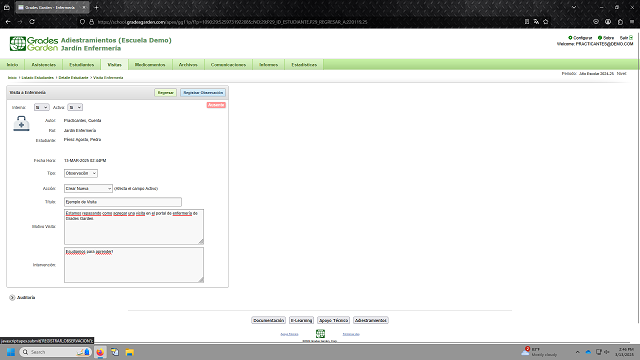This screenshot has height=360, width=640.
Task: Click the Documentación footer button
Action: (268, 320)
